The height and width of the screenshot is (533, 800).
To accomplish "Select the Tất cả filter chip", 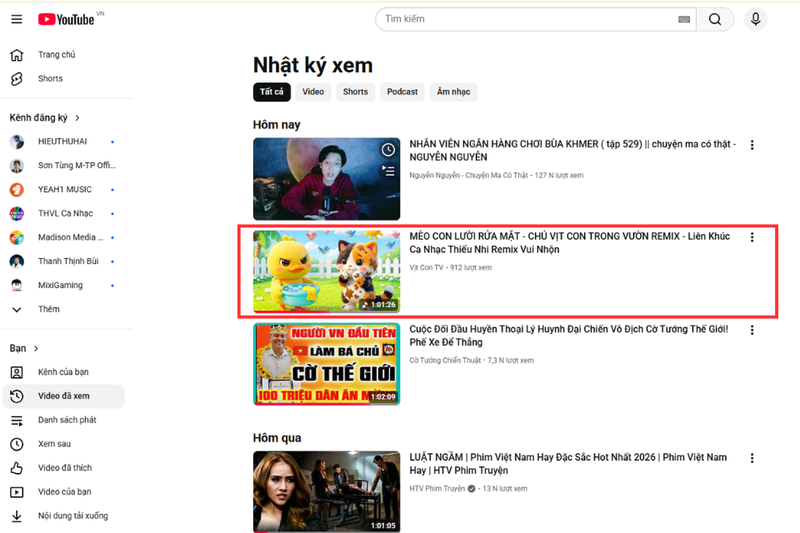I will 271,92.
